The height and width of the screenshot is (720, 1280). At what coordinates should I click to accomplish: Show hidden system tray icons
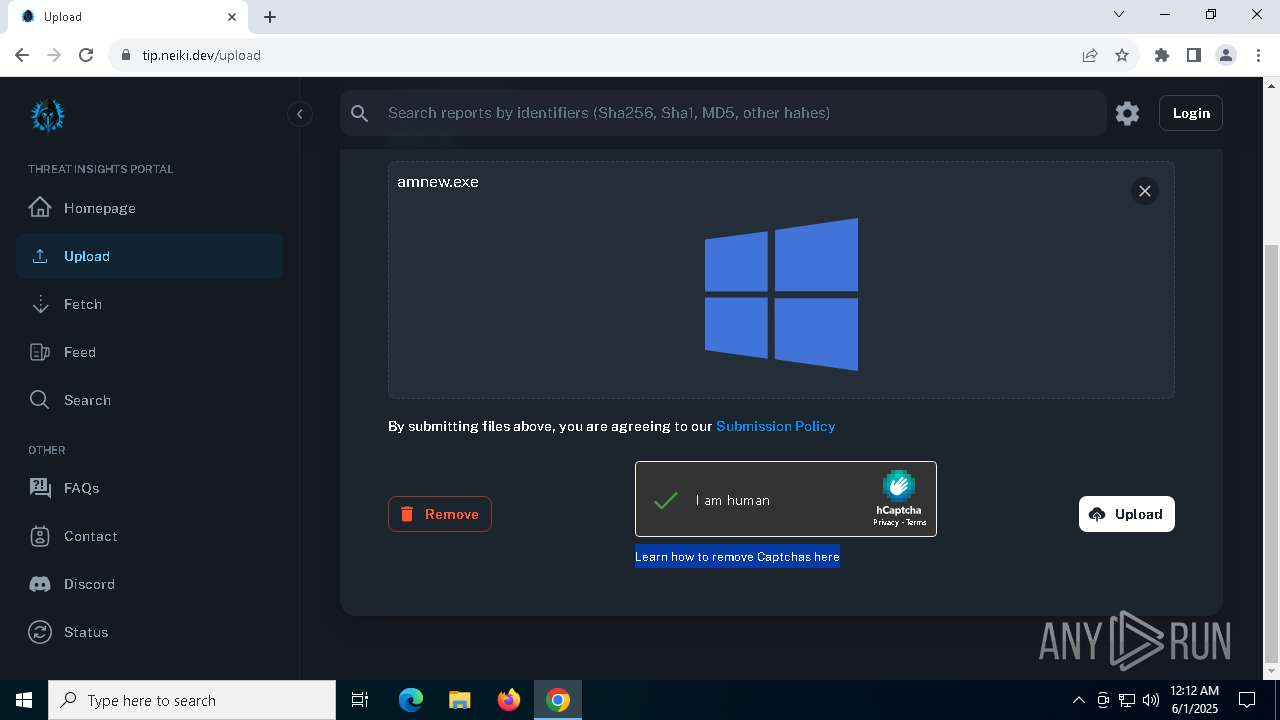[1079, 700]
